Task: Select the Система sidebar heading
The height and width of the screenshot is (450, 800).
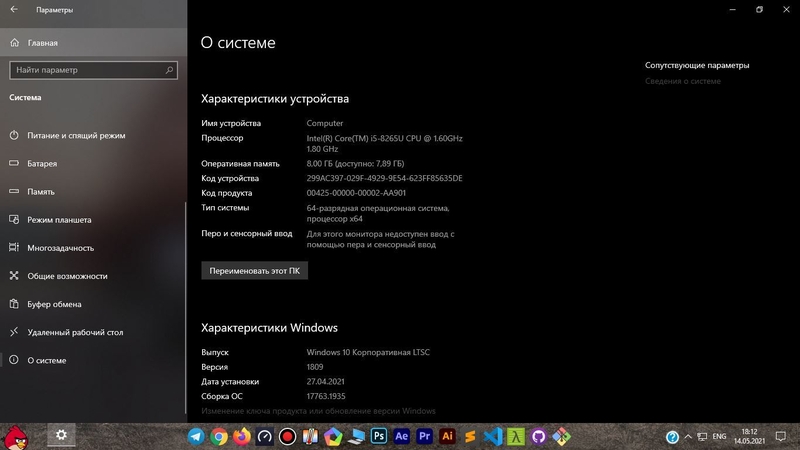Action: coord(25,97)
